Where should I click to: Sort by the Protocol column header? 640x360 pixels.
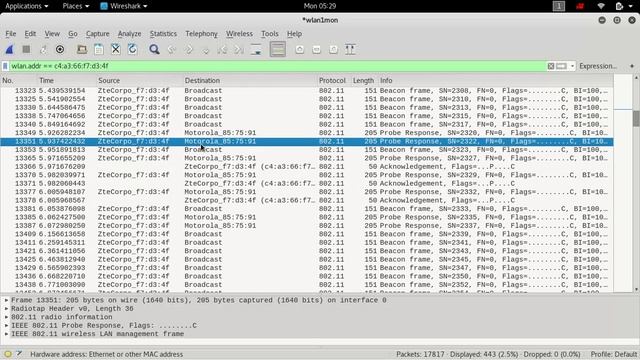(334, 80)
